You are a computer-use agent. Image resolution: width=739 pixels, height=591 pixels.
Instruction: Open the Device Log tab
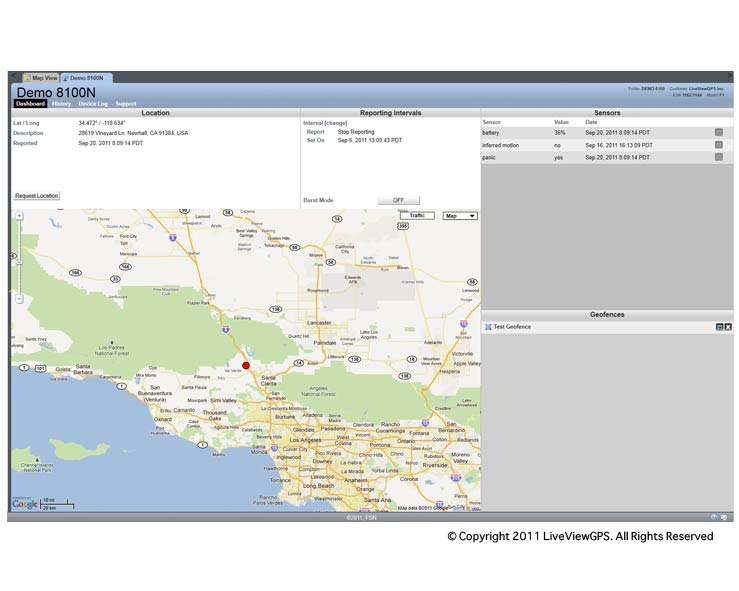(94, 104)
